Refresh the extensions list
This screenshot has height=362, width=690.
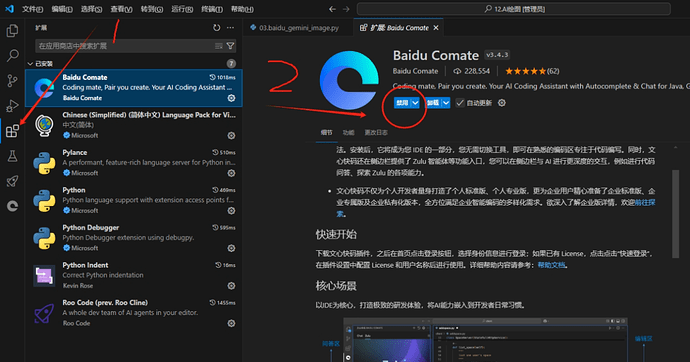coord(217,28)
